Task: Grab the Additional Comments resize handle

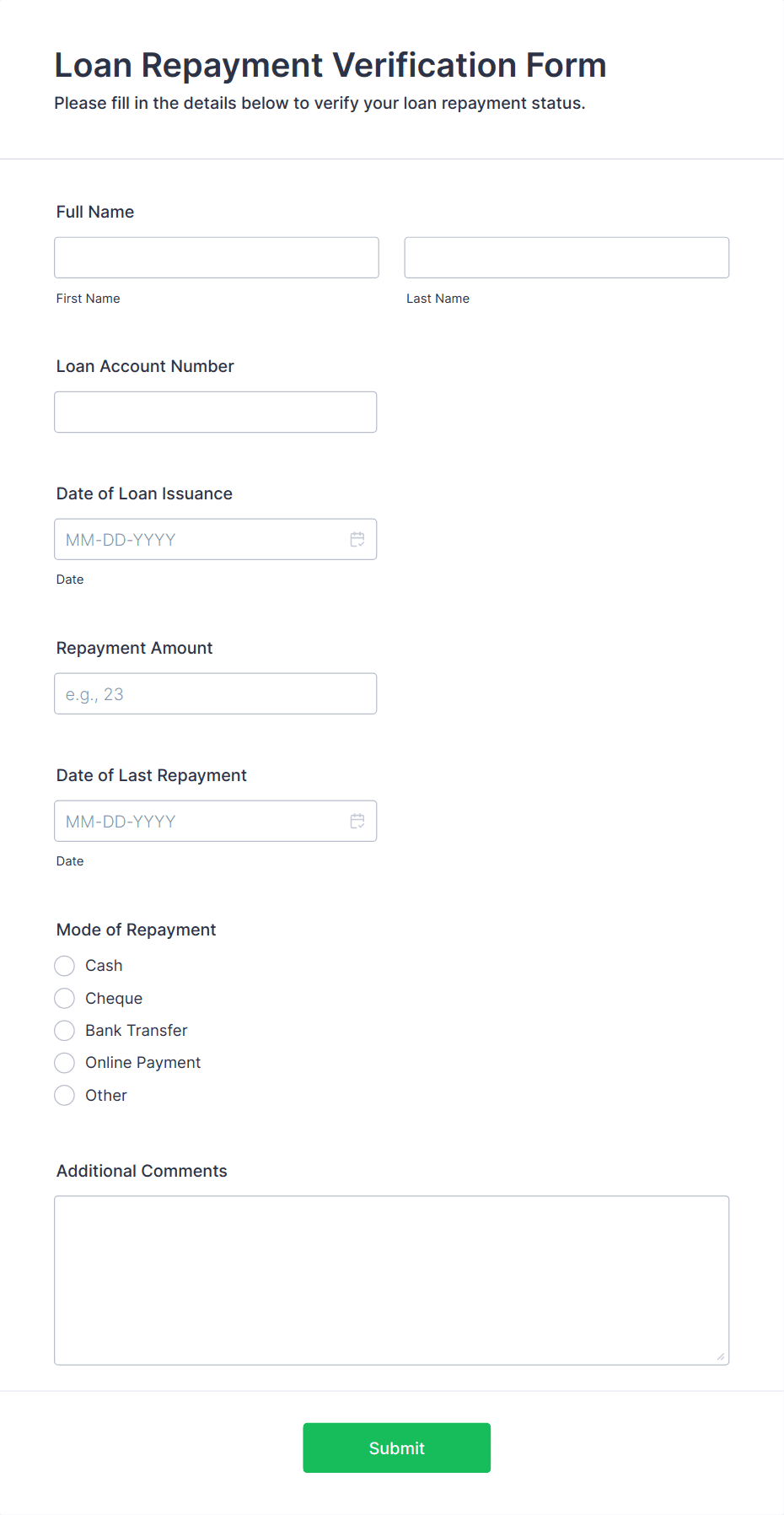Action: [x=721, y=1356]
